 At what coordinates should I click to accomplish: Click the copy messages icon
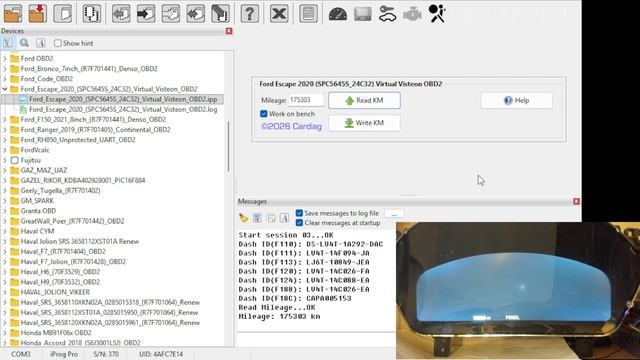click(x=271, y=218)
